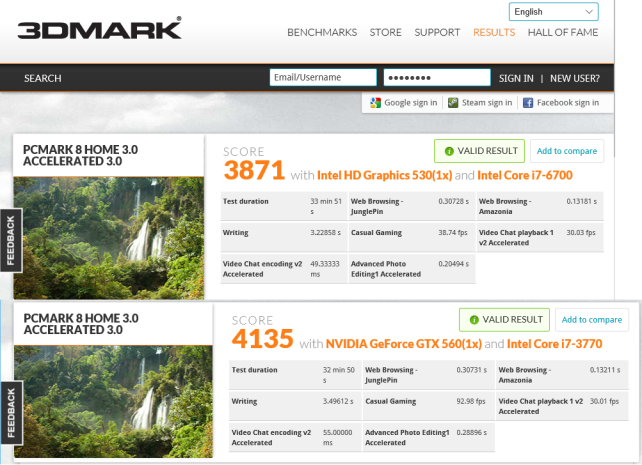This screenshot has height=465, width=642.
Task: Click the SEARCH link
Action: [x=43, y=78]
